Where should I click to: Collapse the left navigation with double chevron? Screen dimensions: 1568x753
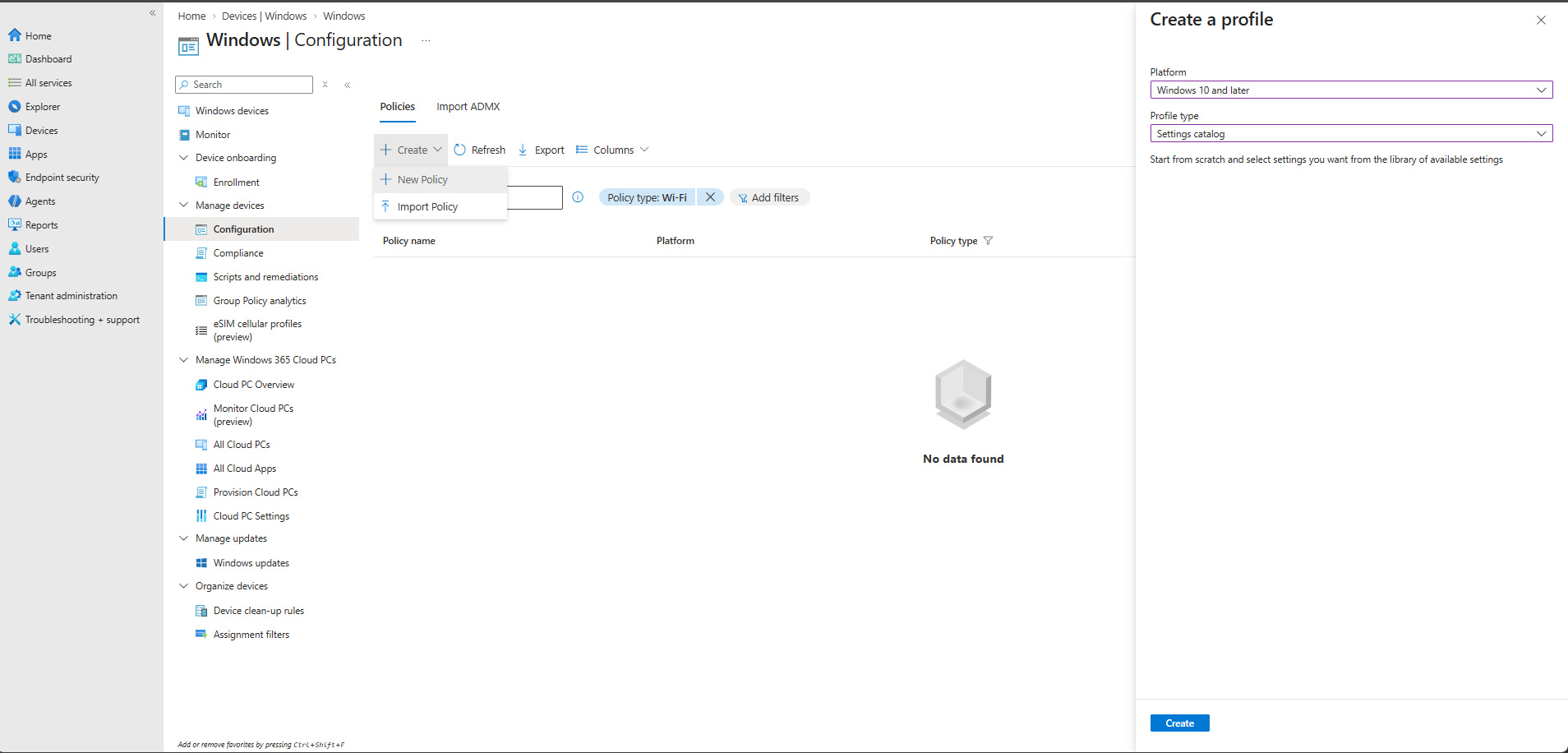[152, 12]
